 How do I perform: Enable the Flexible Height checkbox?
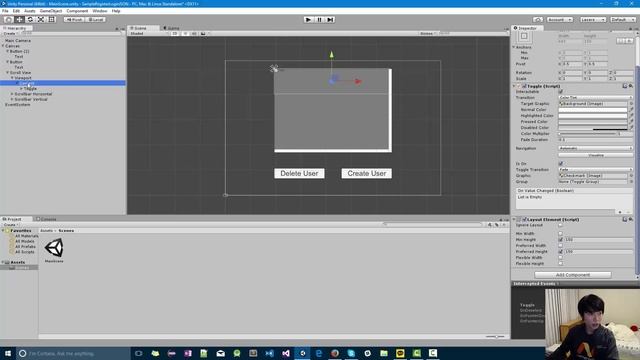click(x=560, y=264)
